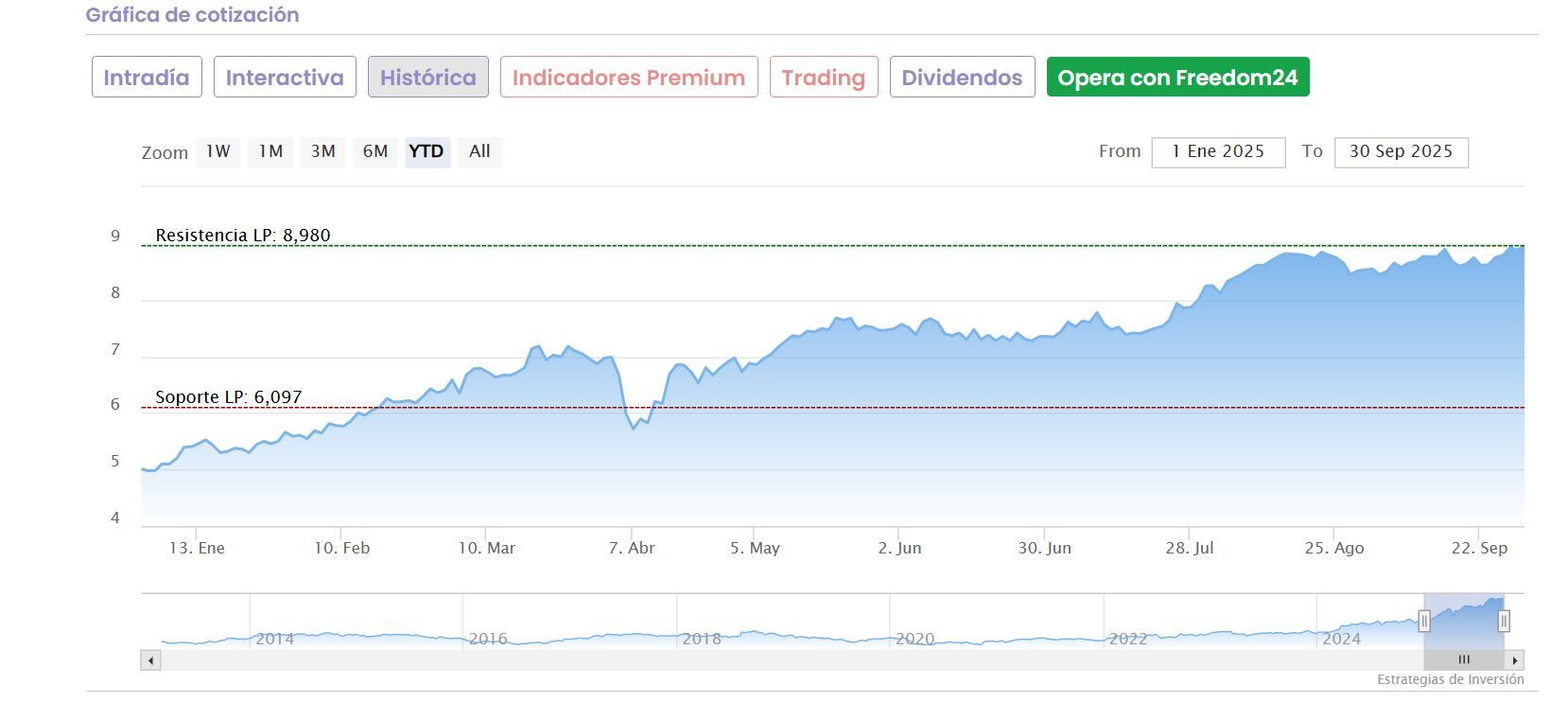
Task: Click the Opera con Freedom24 button
Action: click(x=1177, y=78)
